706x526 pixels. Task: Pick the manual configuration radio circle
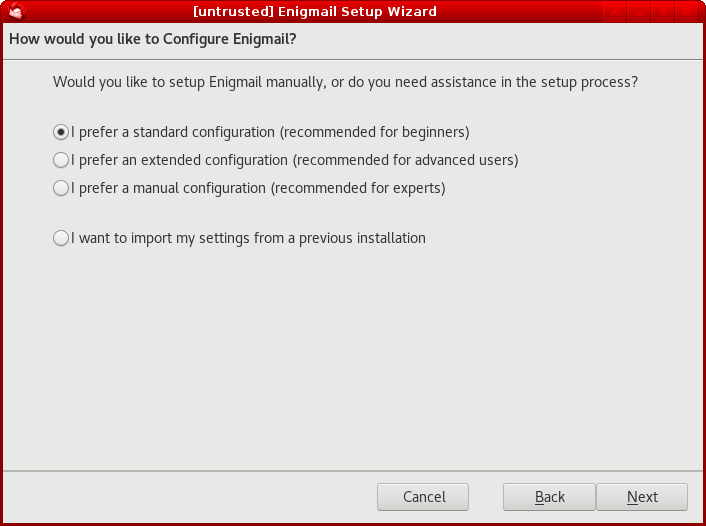coord(61,188)
